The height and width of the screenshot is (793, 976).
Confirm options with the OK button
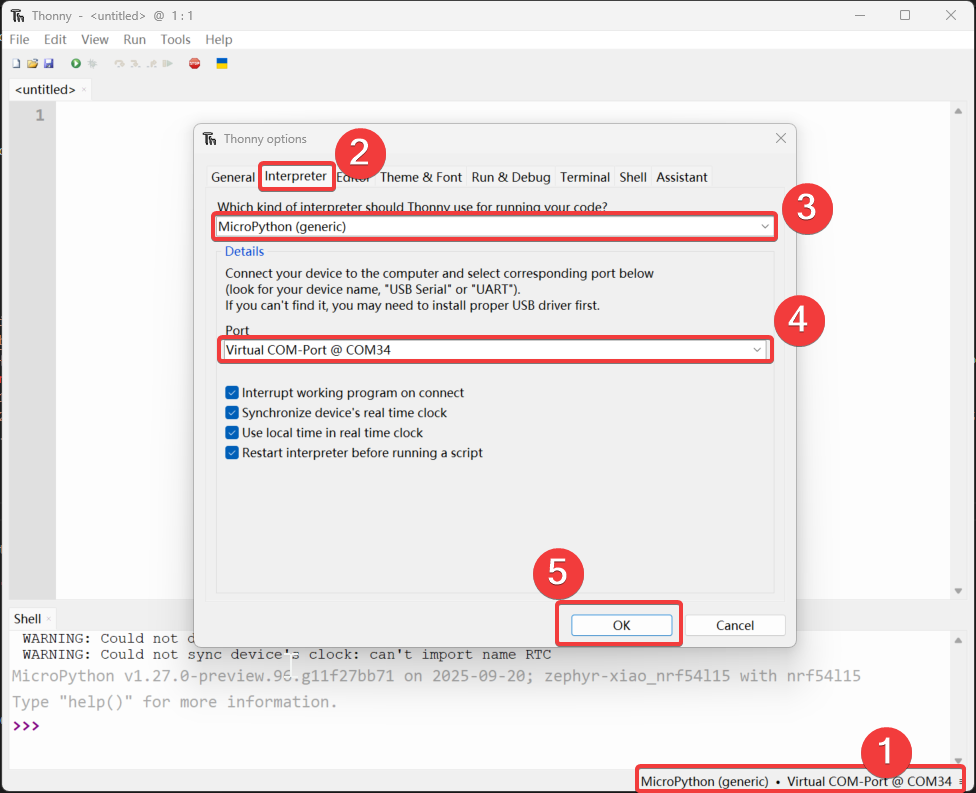pos(622,625)
